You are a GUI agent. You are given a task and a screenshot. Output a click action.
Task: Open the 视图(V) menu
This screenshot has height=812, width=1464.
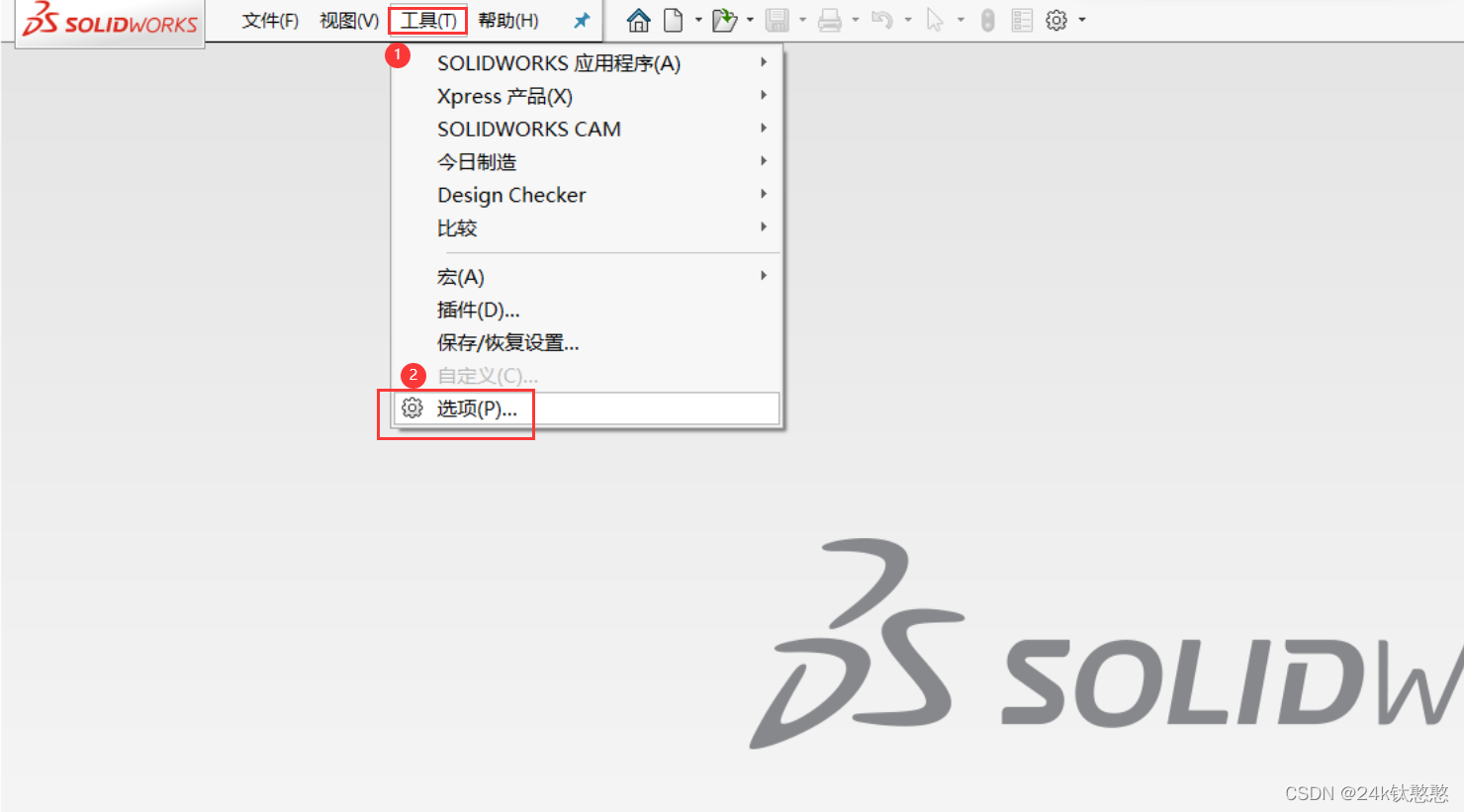tap(349, 21)
